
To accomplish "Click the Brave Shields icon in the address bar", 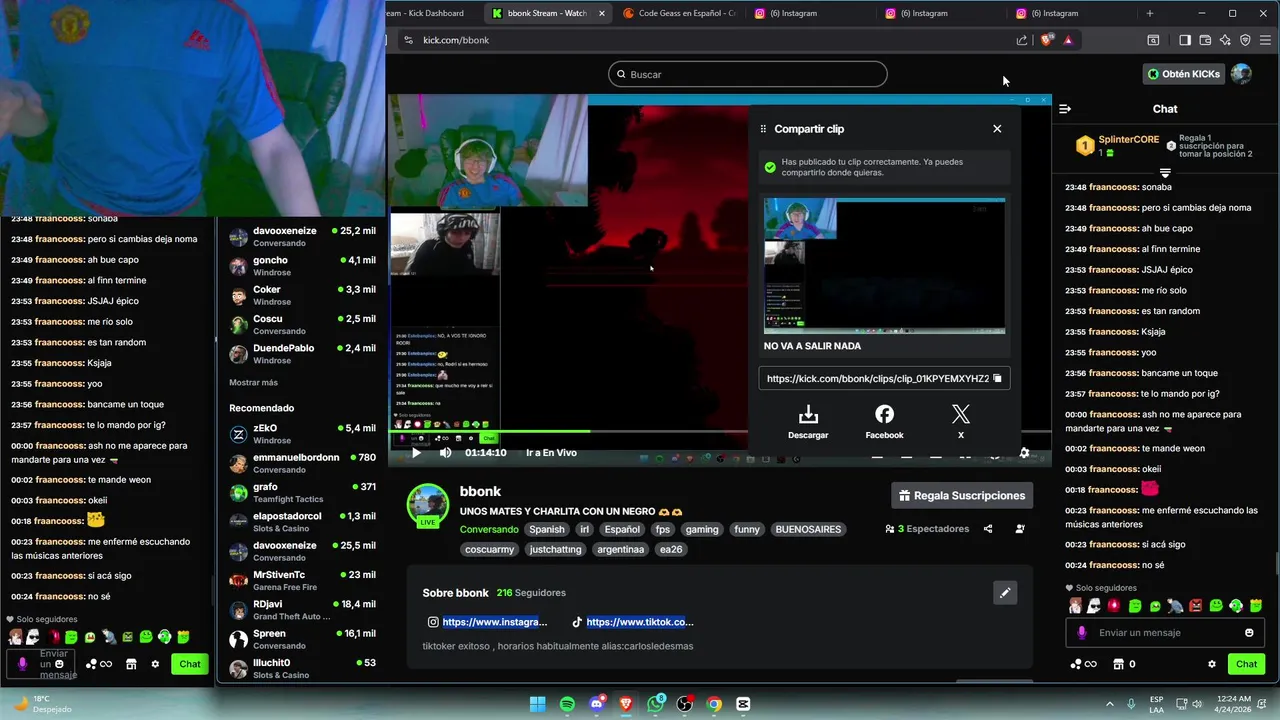I will pos(1047,40).
